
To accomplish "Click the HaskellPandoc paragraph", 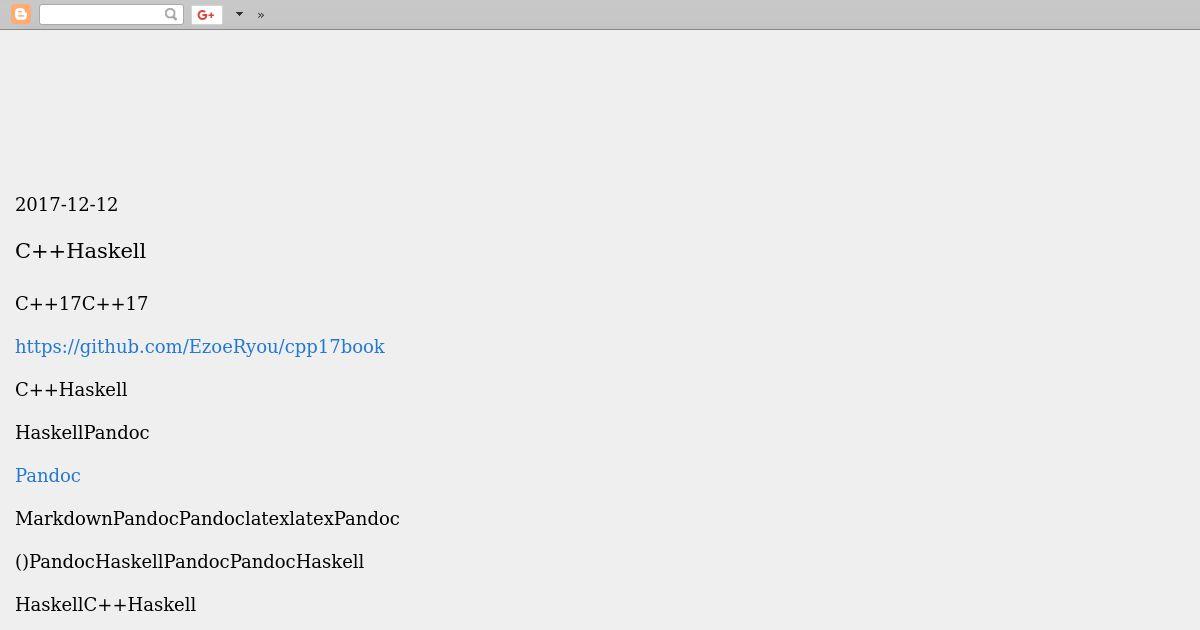I will point(82,433).
